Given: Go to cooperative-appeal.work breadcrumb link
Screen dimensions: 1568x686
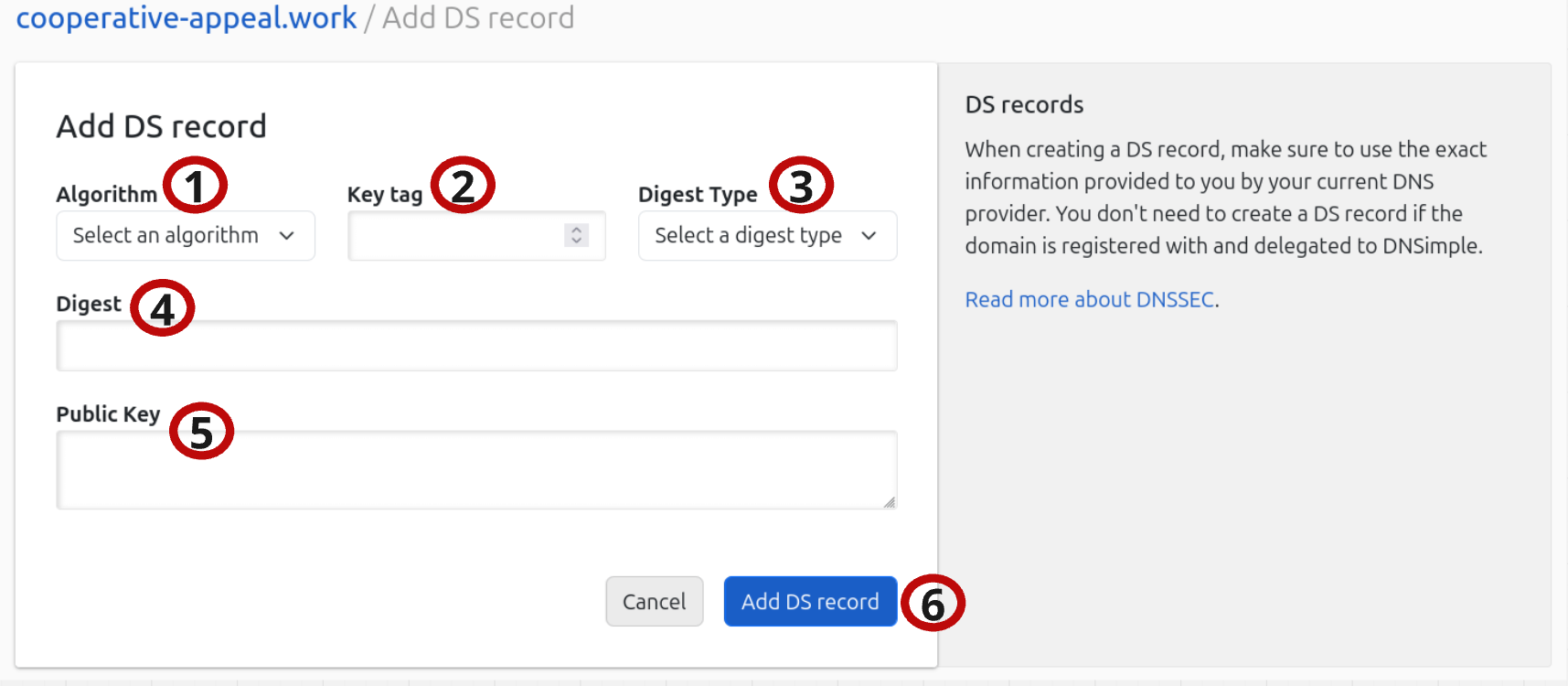Looking at the screenshot, I should tap(187, 18).
